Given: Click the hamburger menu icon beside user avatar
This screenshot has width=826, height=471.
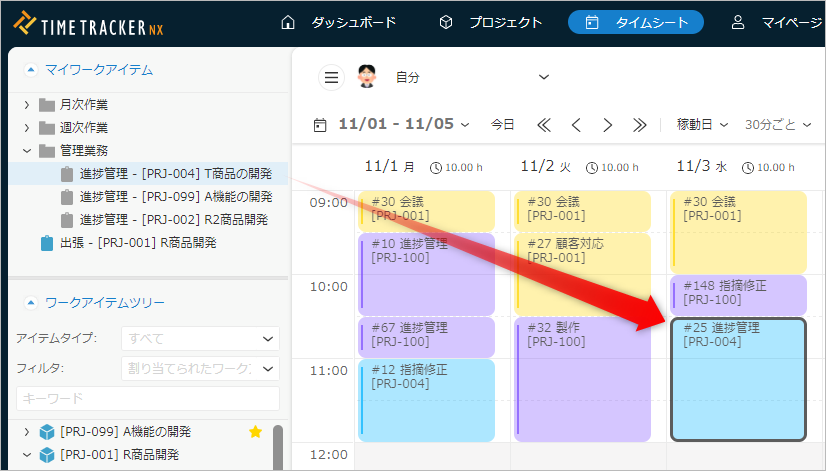Looking at the screenshot, I should click(331, 77).
